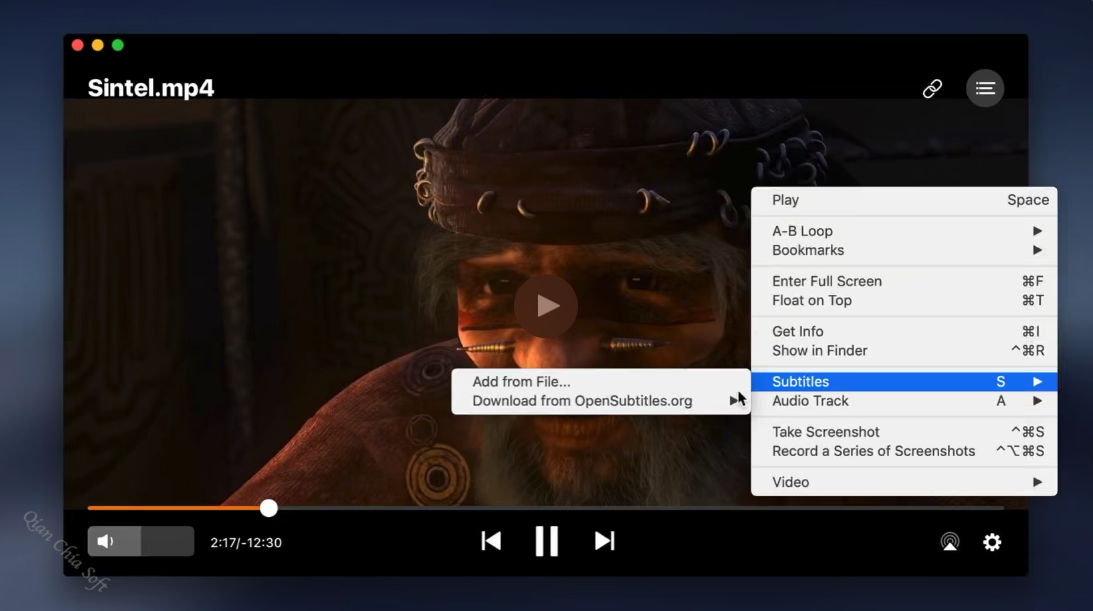This screenshot has width=1093, height=611.
Task: Choose Get Info menu entry
Action: [904, 331]
